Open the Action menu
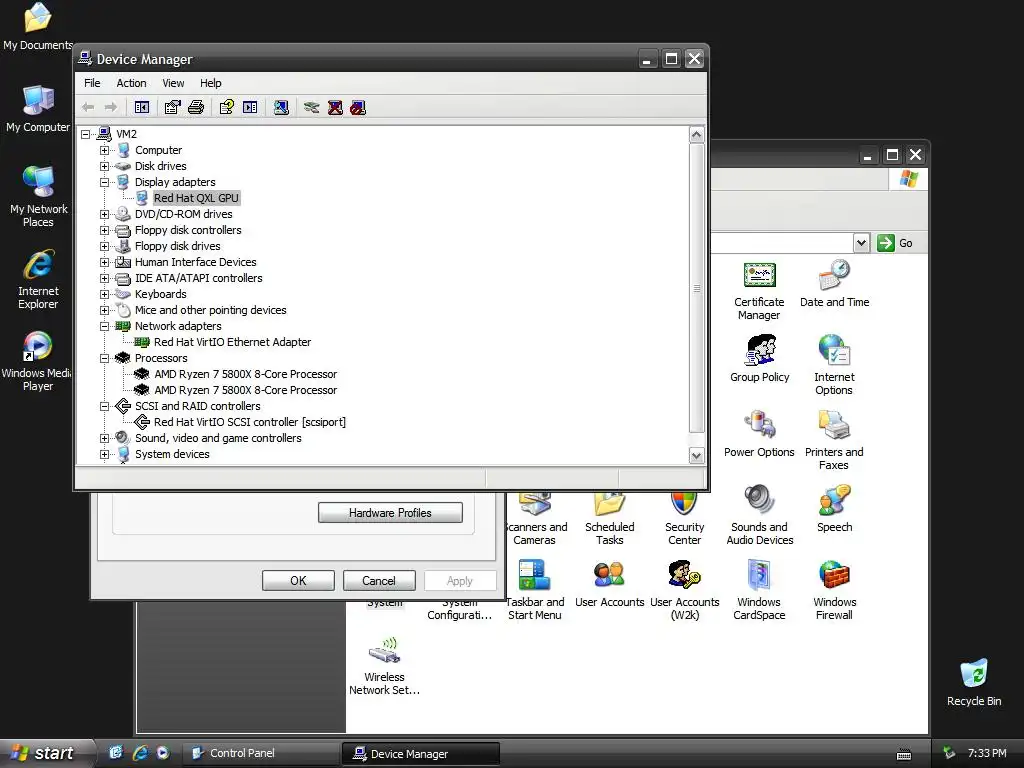Image resolution: width=1024 pixels, height=768 pixels. pos(131,83)
